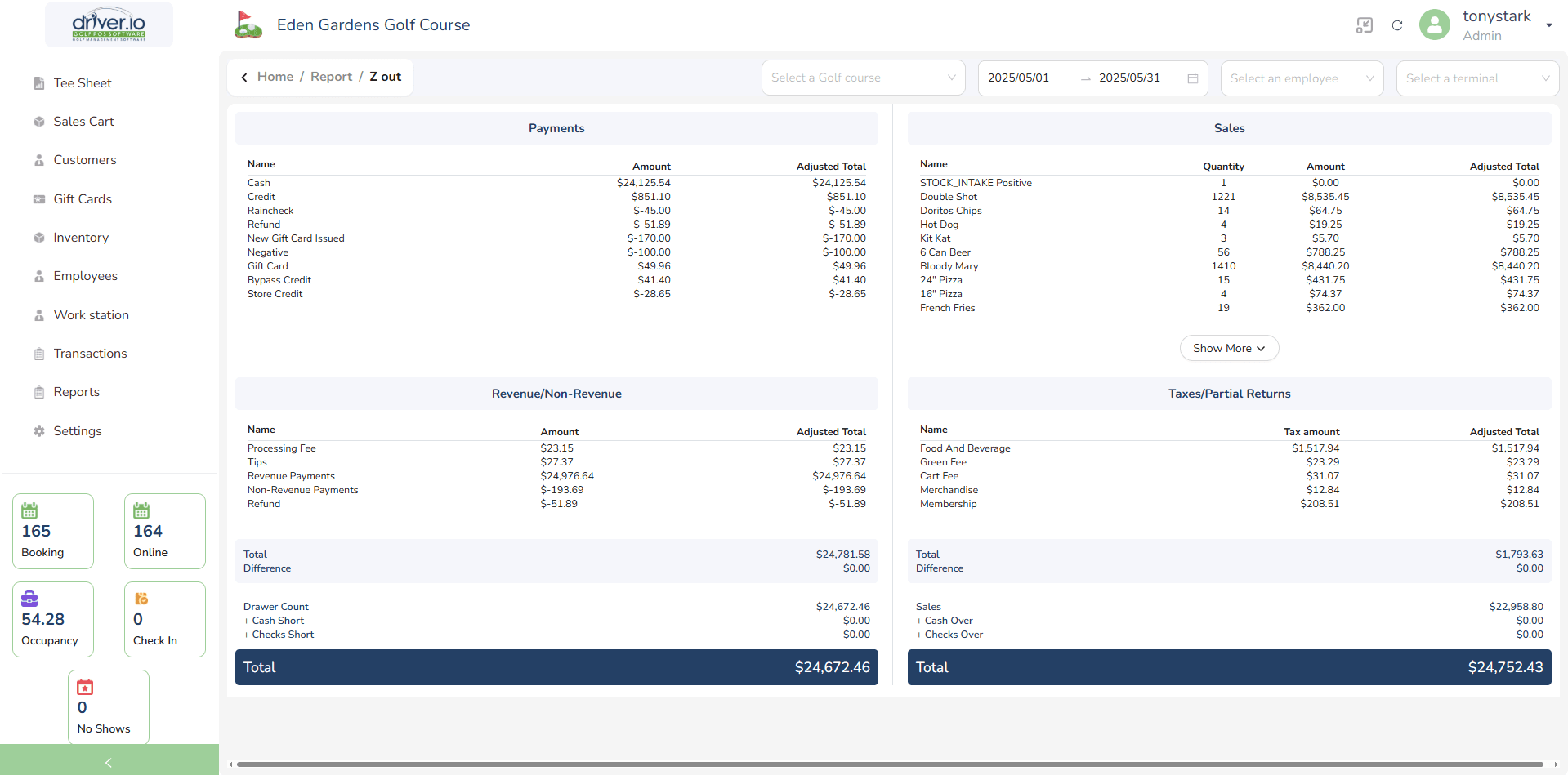This screenshot has height=775, width=1568.
Task: Click the horizontal scrollbar at the bottom
Action: 889,764
